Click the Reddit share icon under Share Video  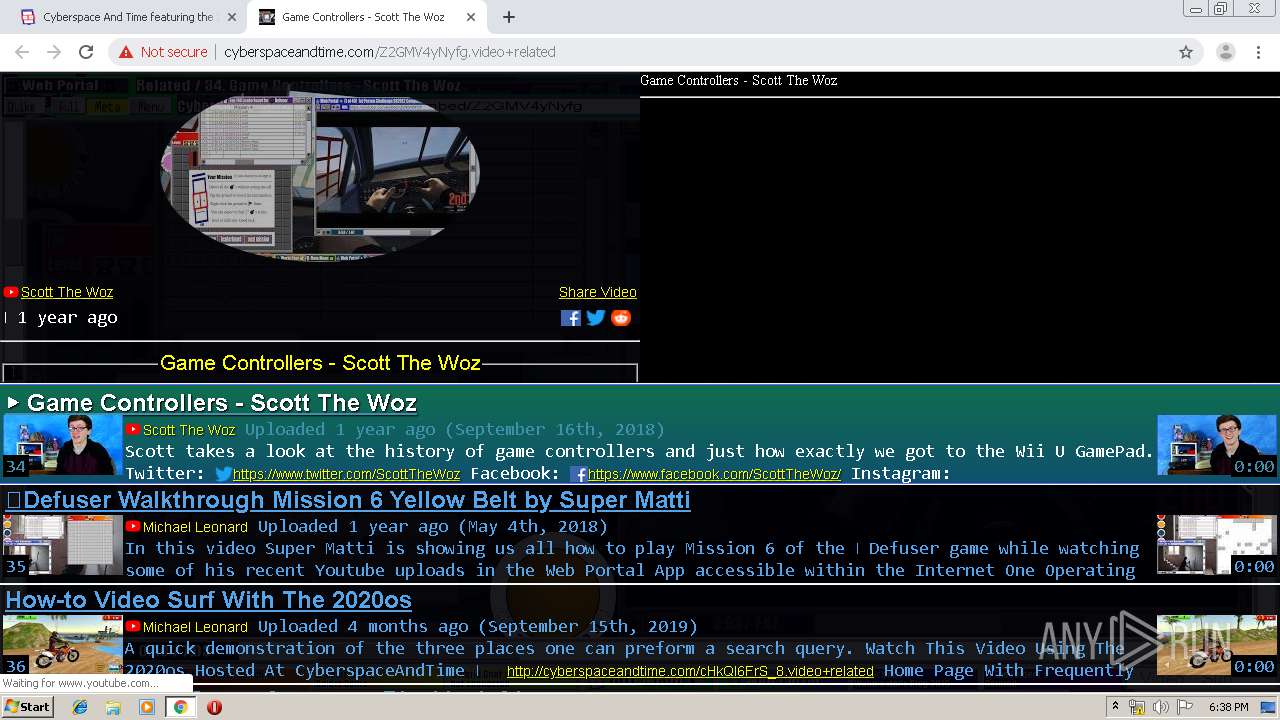coord(621,318)
